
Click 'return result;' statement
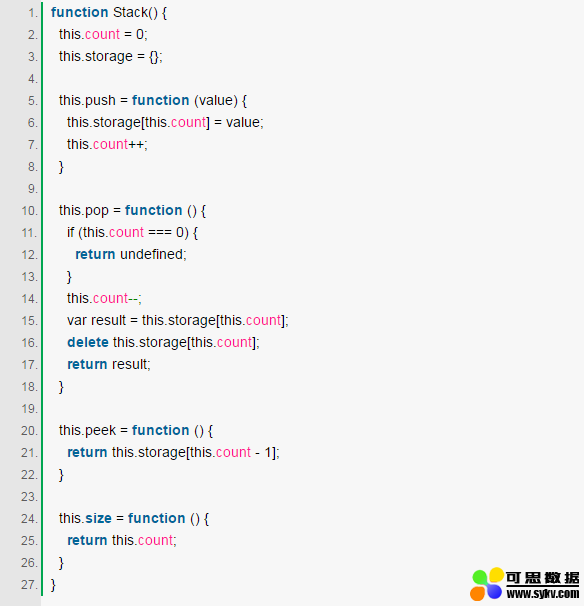[109, 364]
